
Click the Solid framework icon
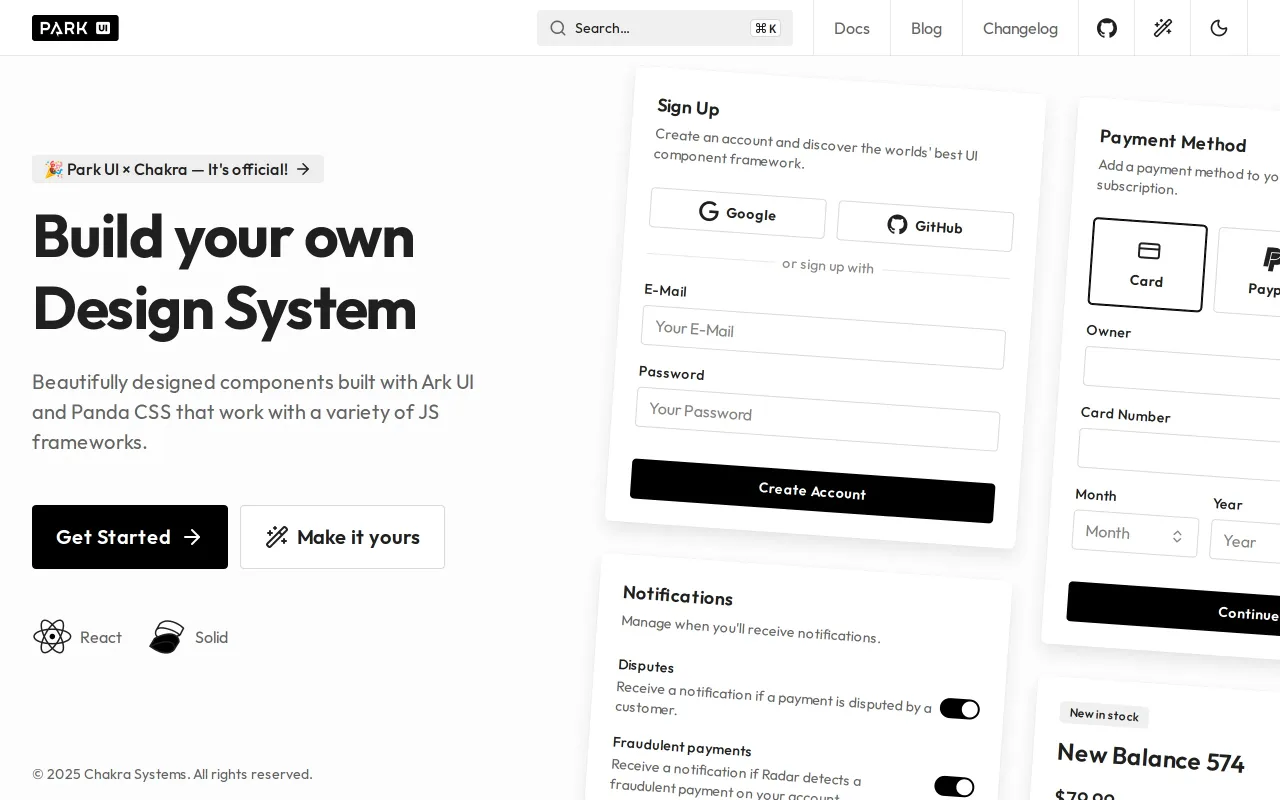[x=167, y=637]
